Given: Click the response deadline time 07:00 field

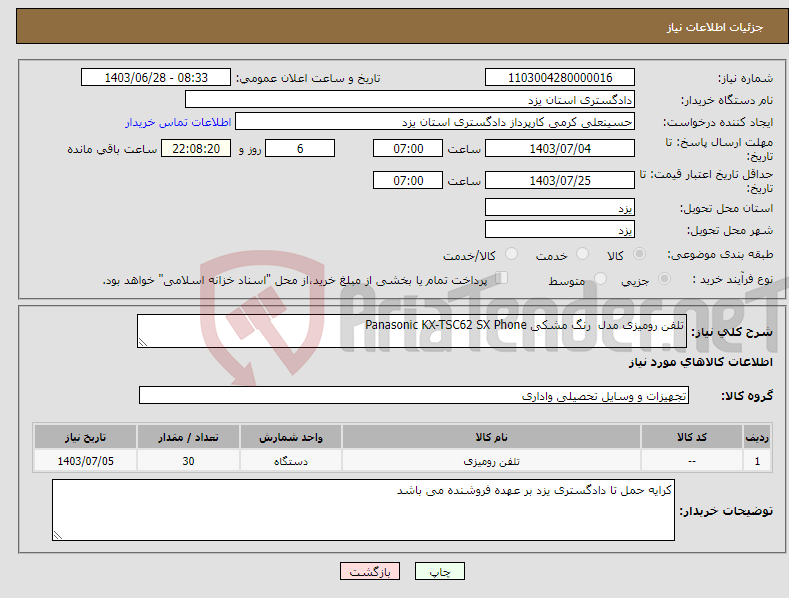Looking at the screenshot, I should (408, 148).
